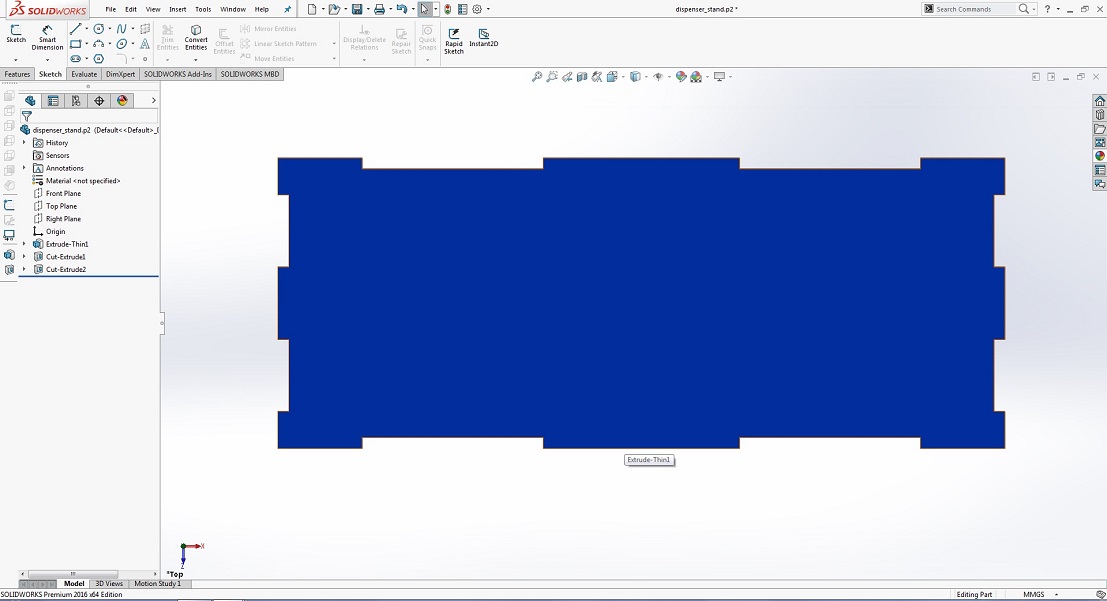The width and height of the screenshot is (1107, 601).
Task: Click Apply Scene icon
Action: [696, 76]
